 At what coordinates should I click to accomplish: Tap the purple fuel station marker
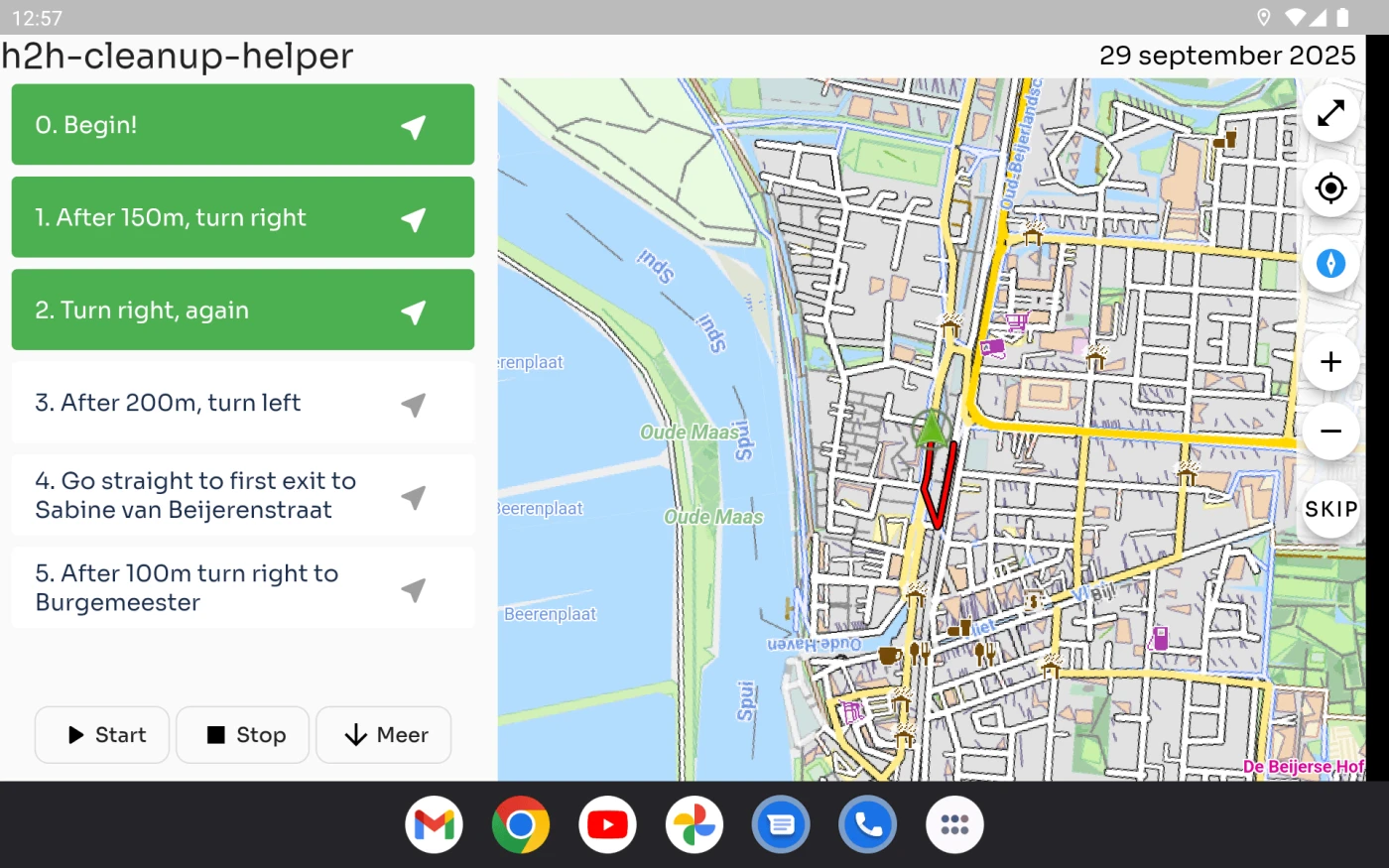point(1159,638)
